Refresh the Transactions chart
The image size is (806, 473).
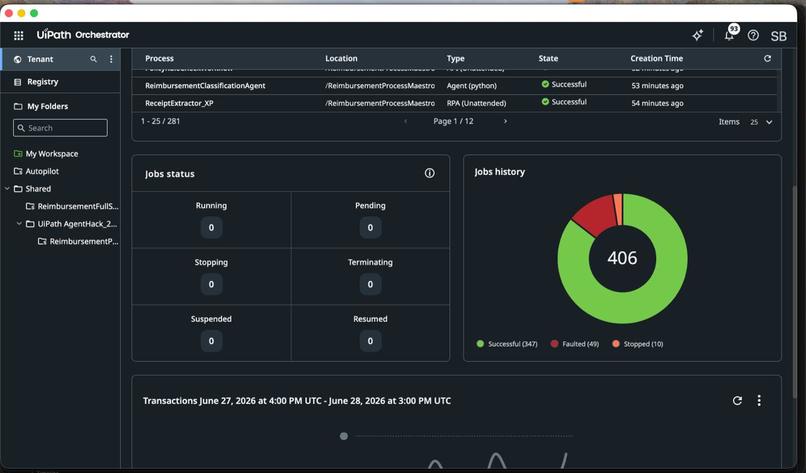737,401
